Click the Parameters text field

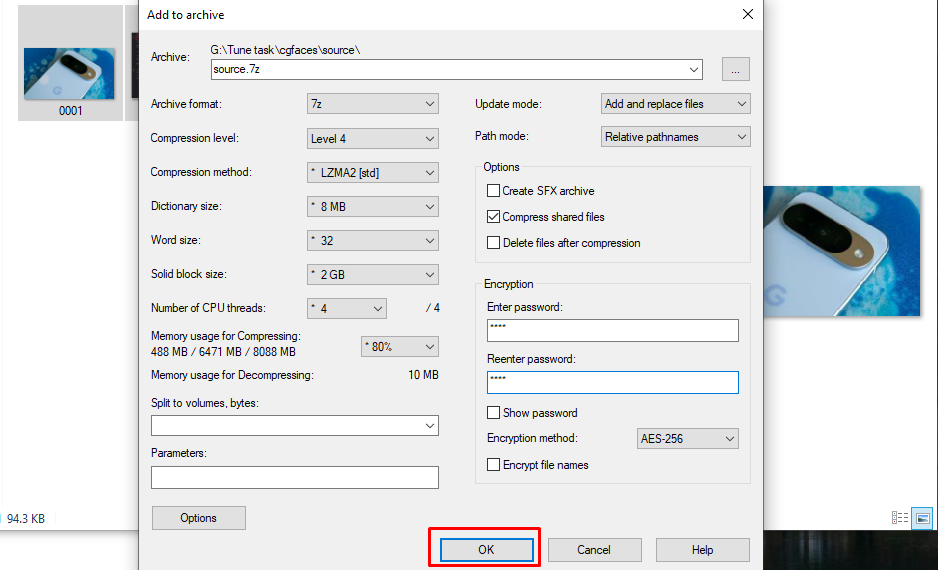pos(295,477)
